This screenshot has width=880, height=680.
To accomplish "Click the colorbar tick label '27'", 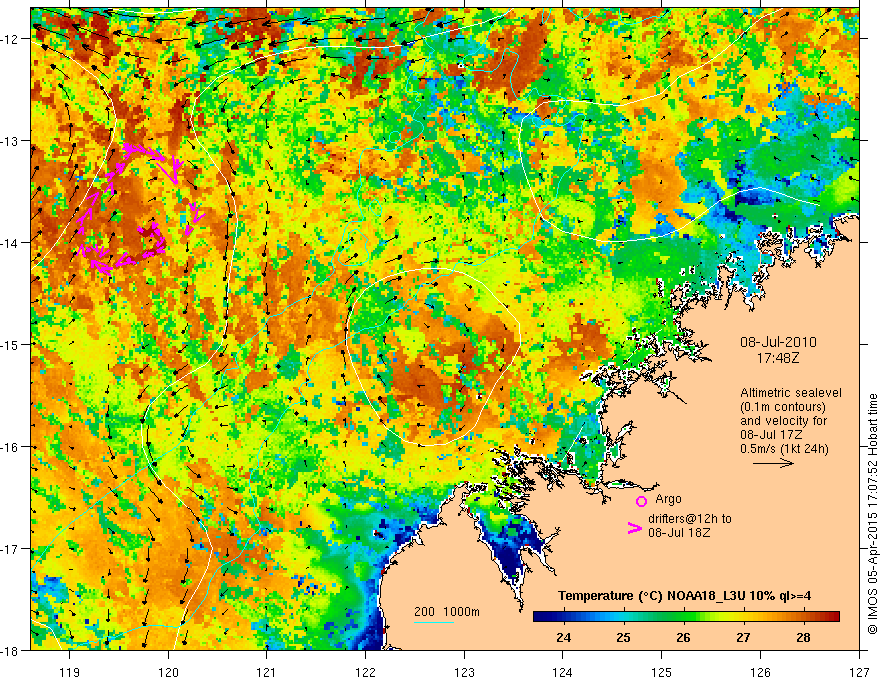I will [743, 638].
